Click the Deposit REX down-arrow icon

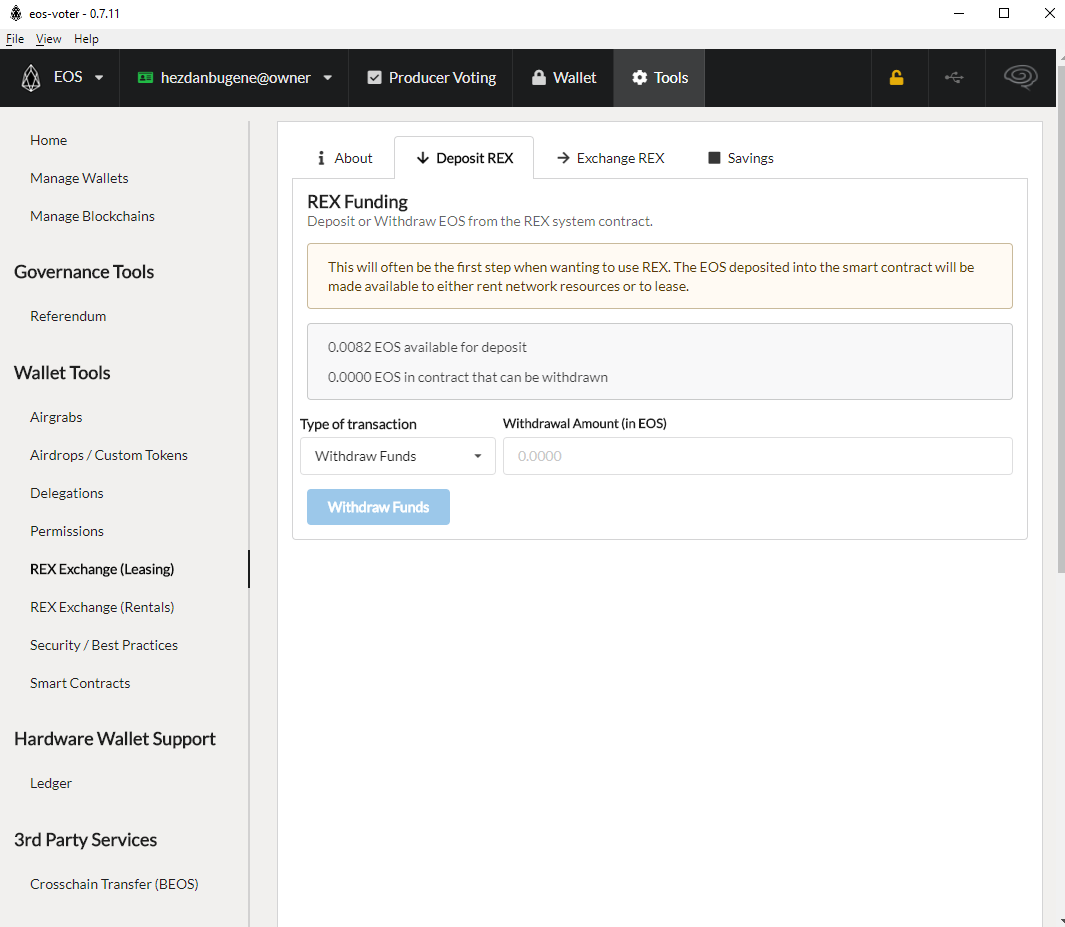(x=422, y=158)
